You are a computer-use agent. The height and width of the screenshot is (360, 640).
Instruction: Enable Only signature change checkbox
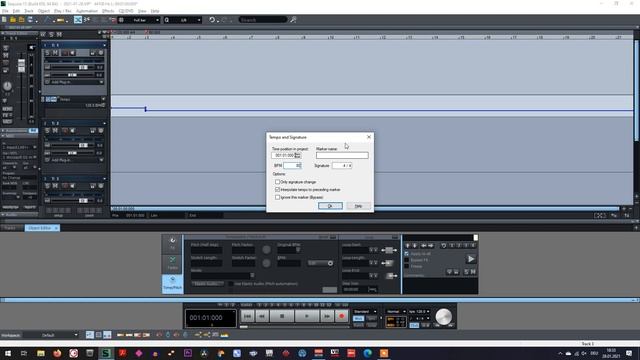coord(278,182)
